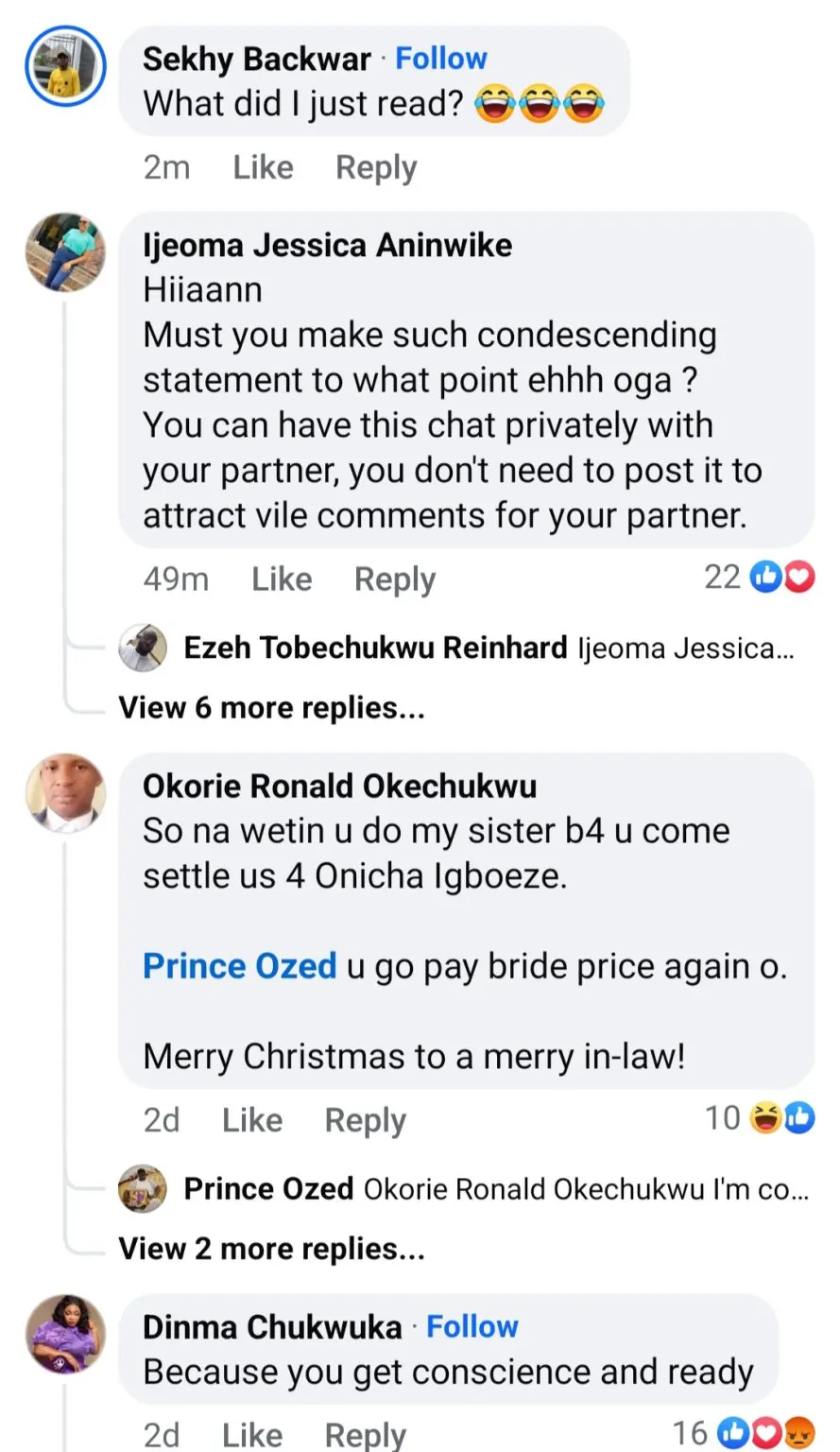Image resolution: width=840 pixels, height=1452 pixels.
Task: Like Ijeoma Jessica Aninwike's comment
Action: (282, 579)
